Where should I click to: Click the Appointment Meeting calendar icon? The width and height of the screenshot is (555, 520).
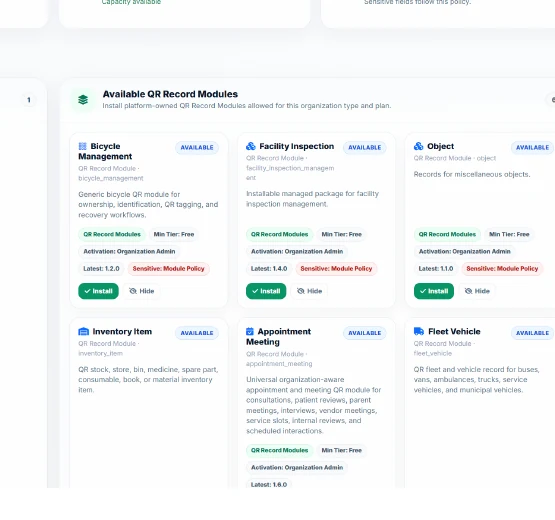(250, 332)
